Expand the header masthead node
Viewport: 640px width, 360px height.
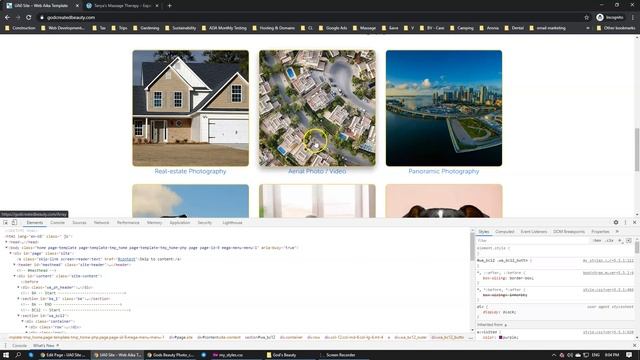[x=15, y=264]
